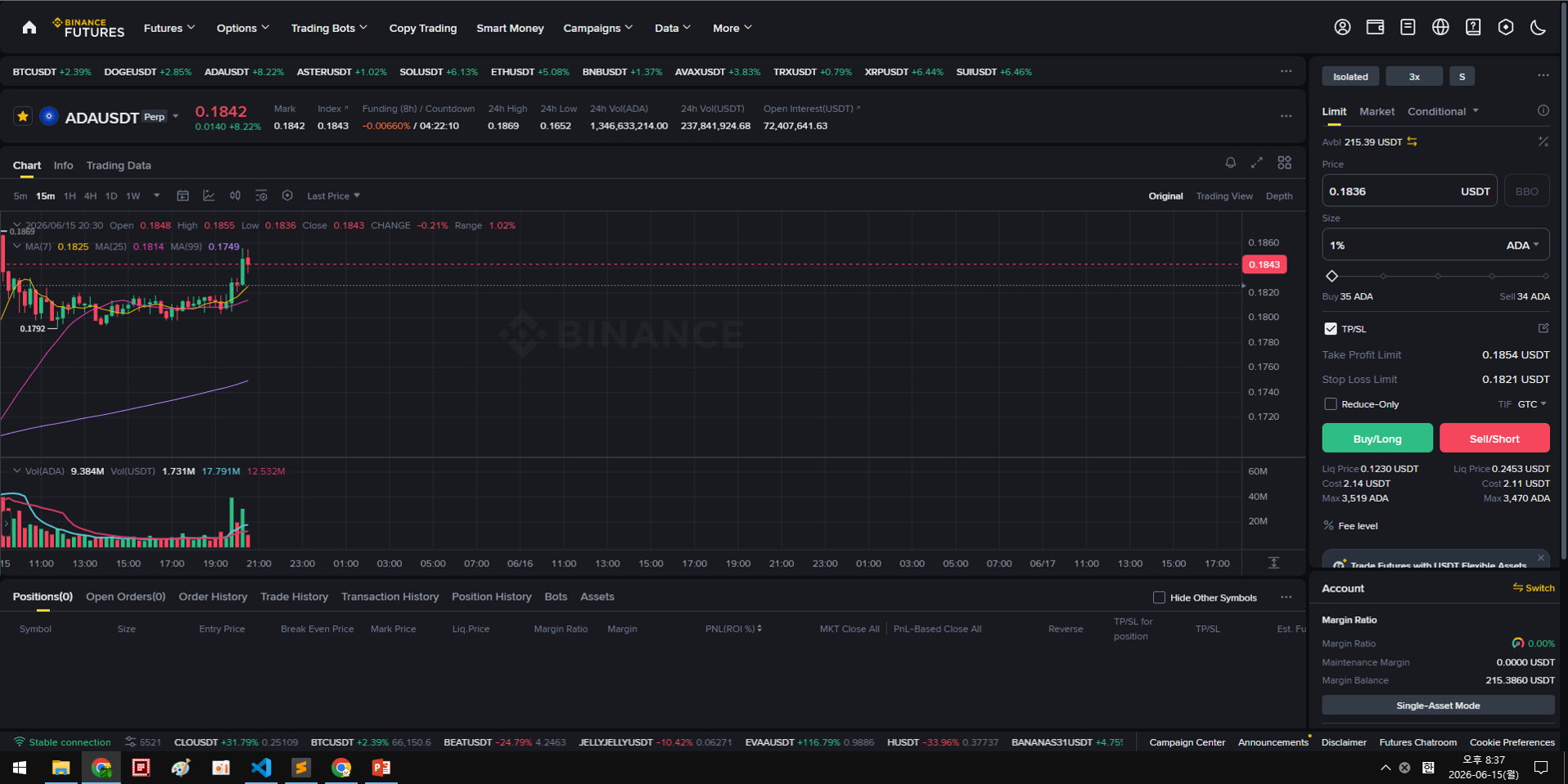Toggle dark mode with the moon icon
This screenshot has width=1568, height=784.
(x=1539, y=27)
